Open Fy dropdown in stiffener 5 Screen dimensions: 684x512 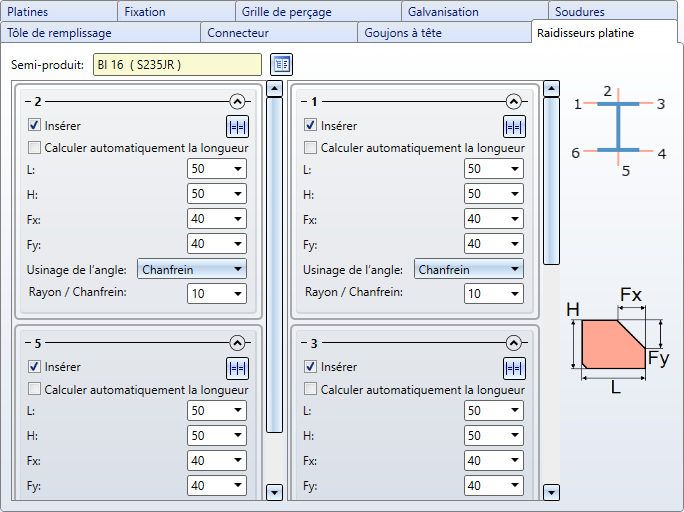point(217,485)
